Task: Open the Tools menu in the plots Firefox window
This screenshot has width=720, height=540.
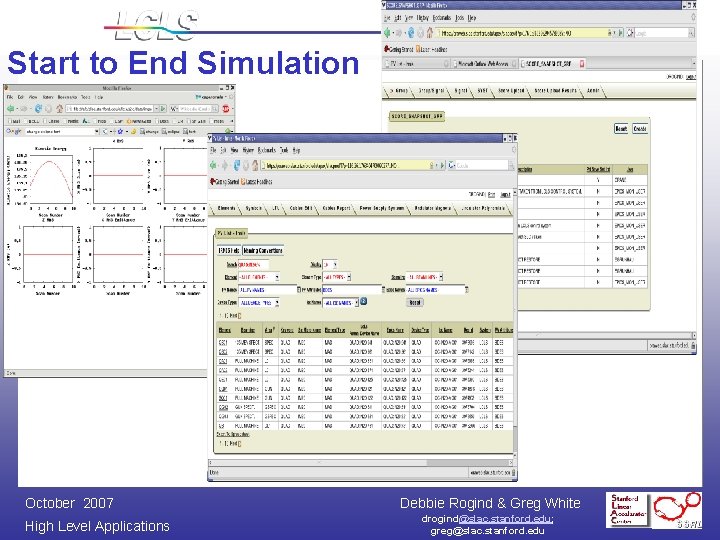Action: [x=85, y=97]
